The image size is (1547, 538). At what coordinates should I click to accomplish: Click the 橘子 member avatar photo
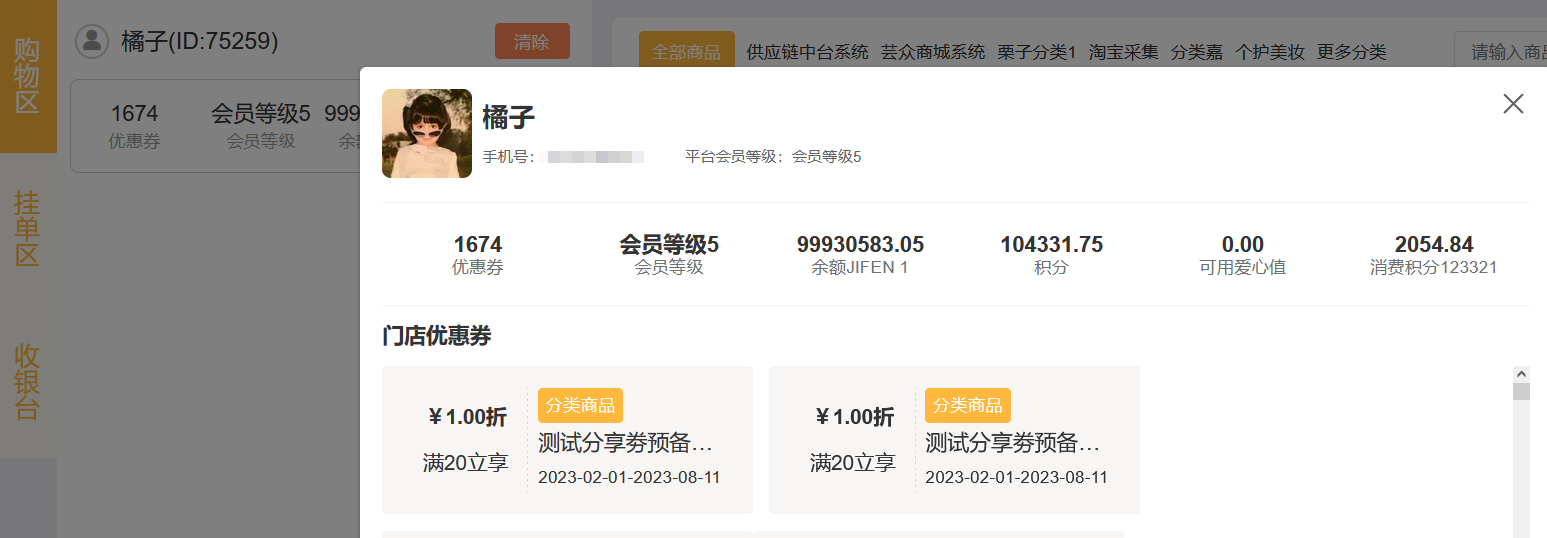coord(427,133)
